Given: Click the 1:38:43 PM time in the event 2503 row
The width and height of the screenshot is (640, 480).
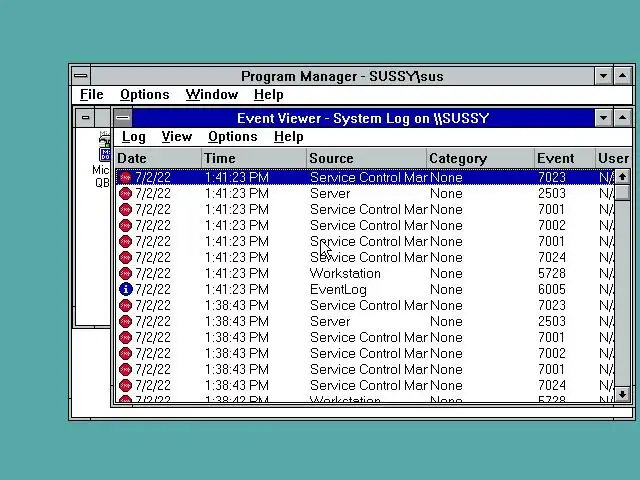Looking at the screenshot, I should tap(236, 321).
